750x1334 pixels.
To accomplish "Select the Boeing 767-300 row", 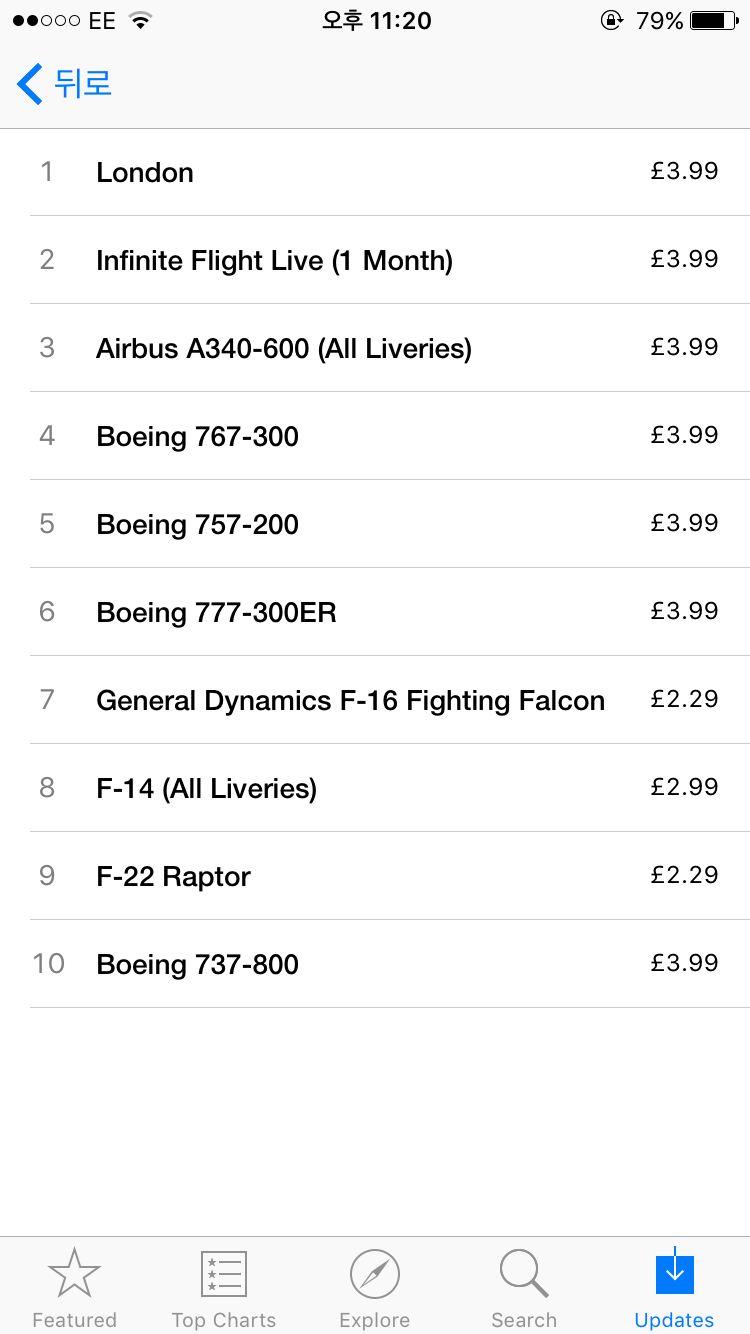I will (x=197, y=437).
